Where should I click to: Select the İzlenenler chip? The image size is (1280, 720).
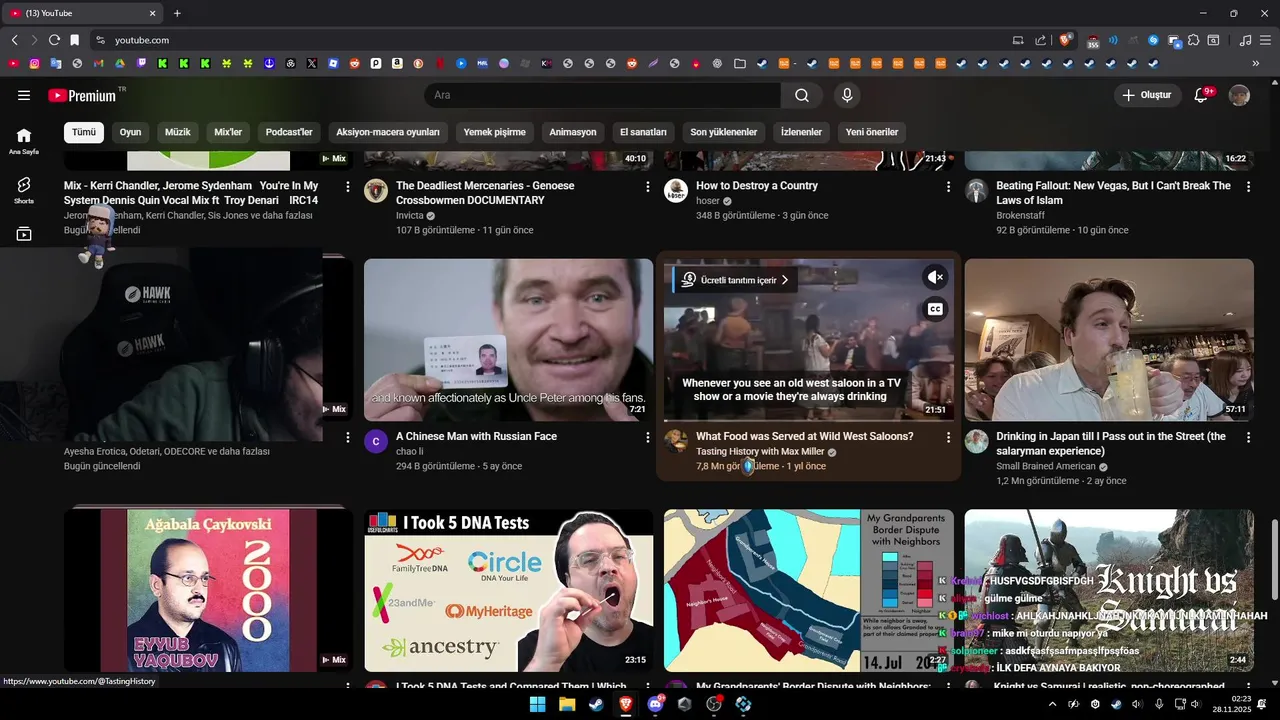click(x=801, y=132)
